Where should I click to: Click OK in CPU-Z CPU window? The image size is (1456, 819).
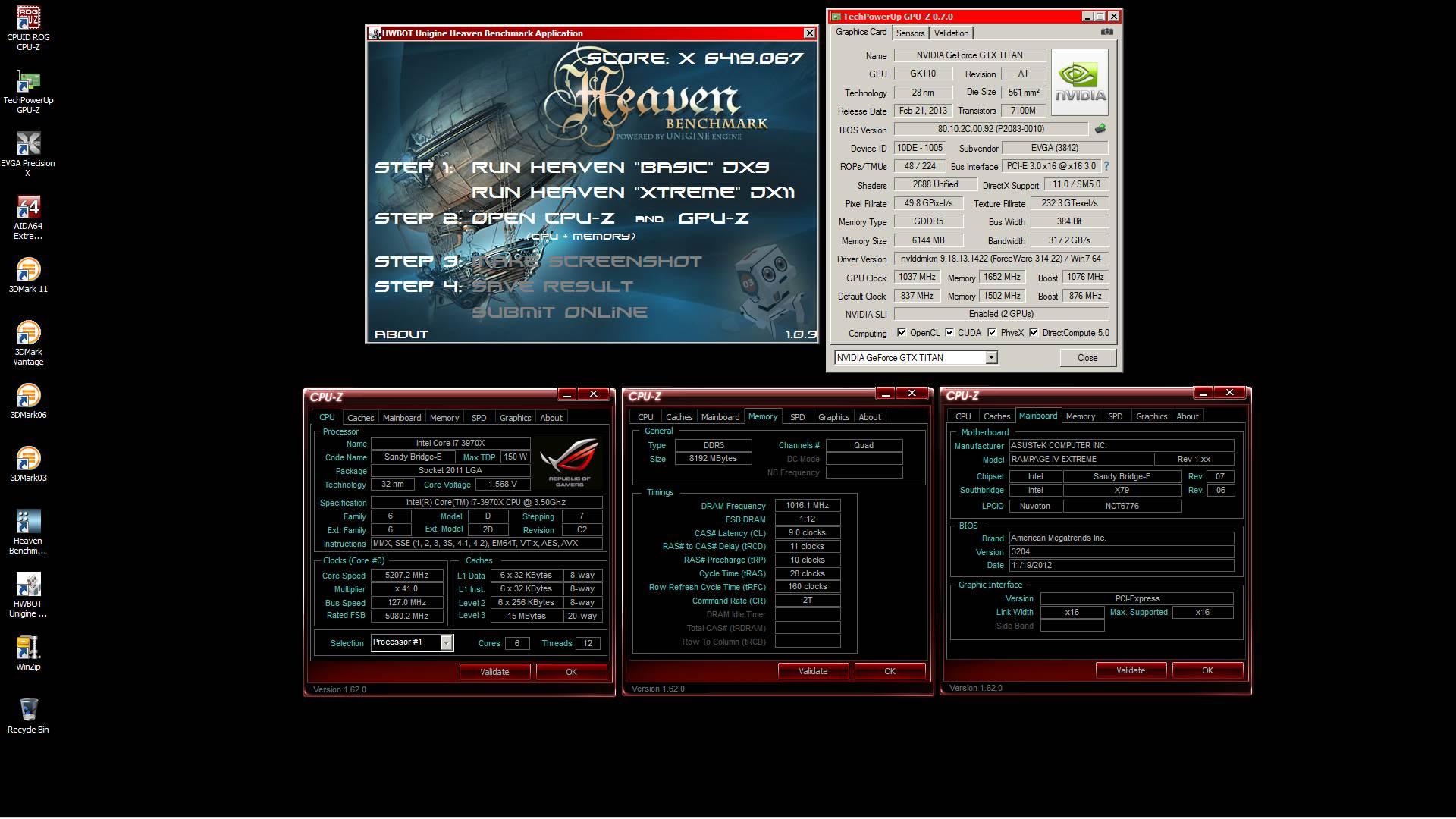(571, 672)
